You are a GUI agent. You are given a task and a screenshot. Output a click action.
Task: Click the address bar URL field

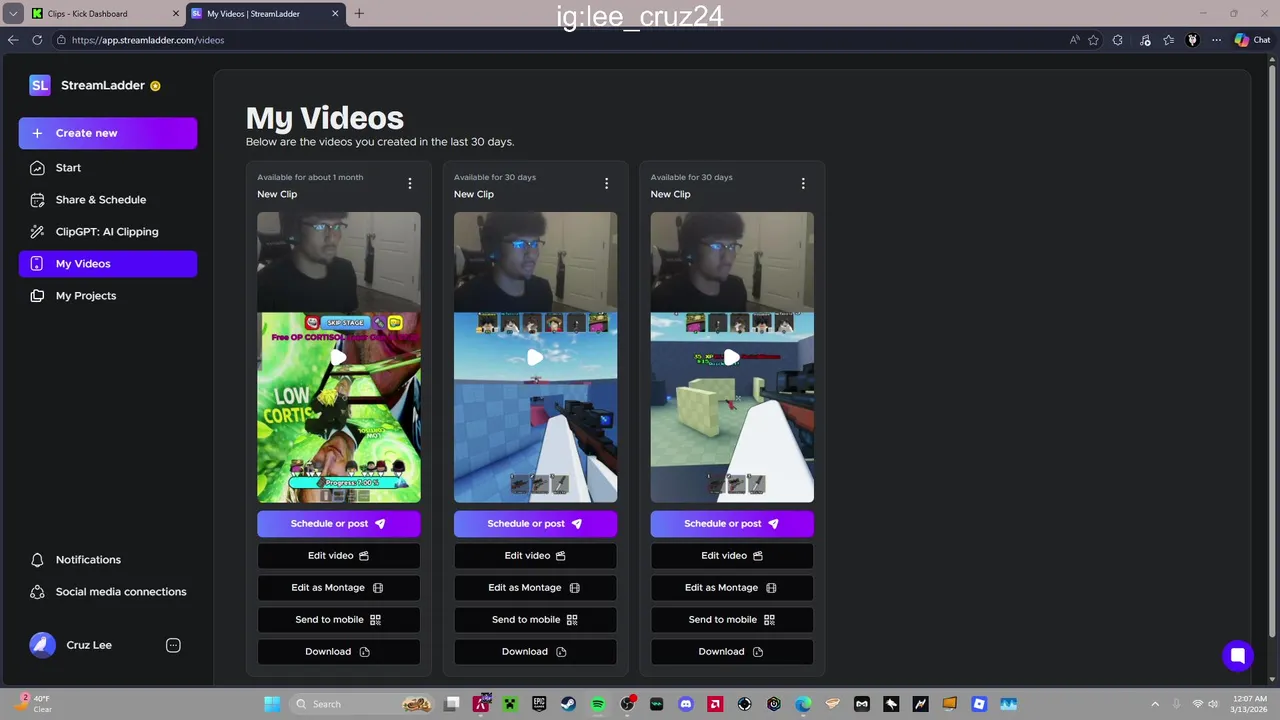coord(560,40)
